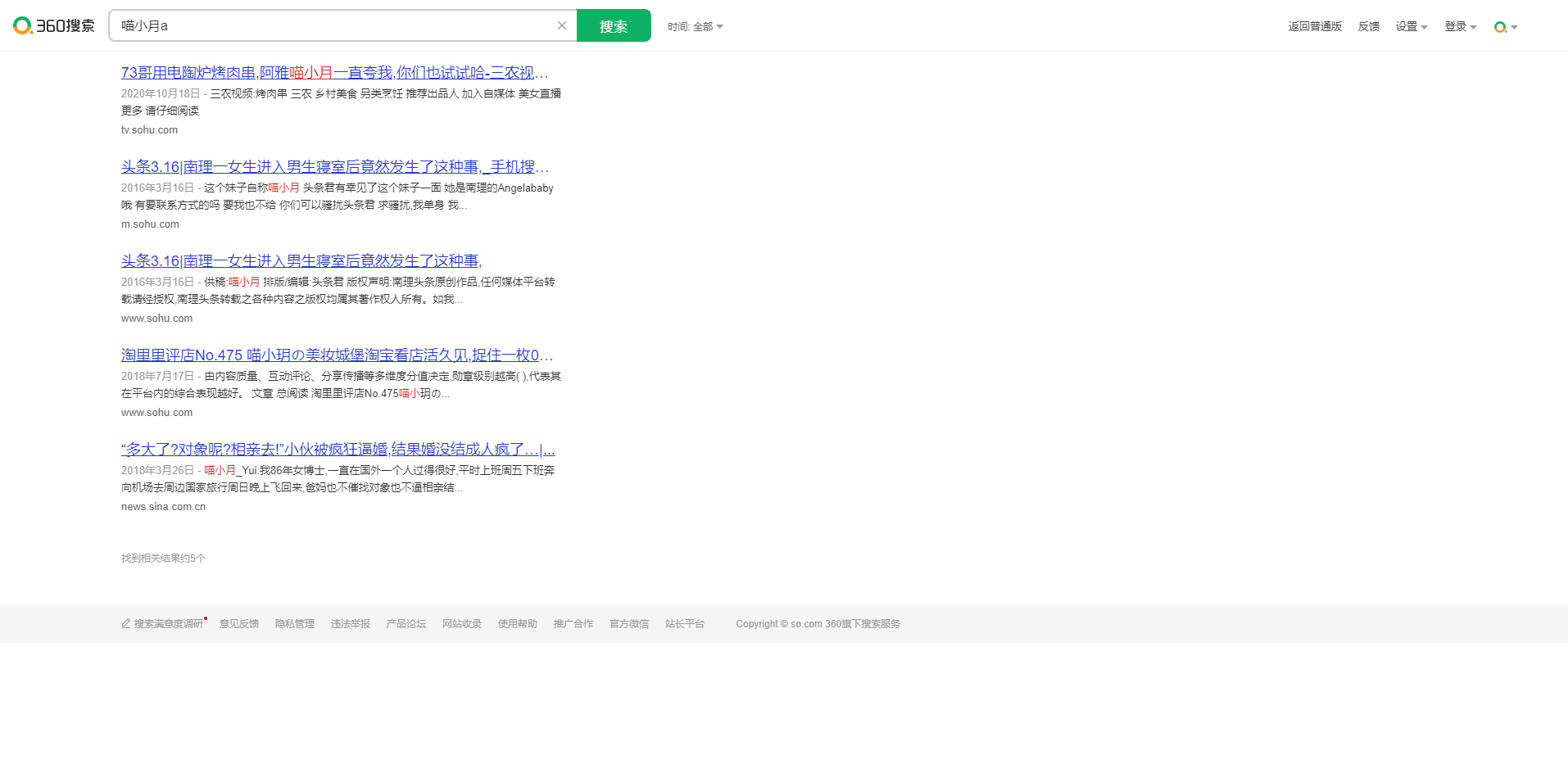The image size is (1568, 760).
Task: Open 隐私管理 footer link
Action: pos(295,624)
